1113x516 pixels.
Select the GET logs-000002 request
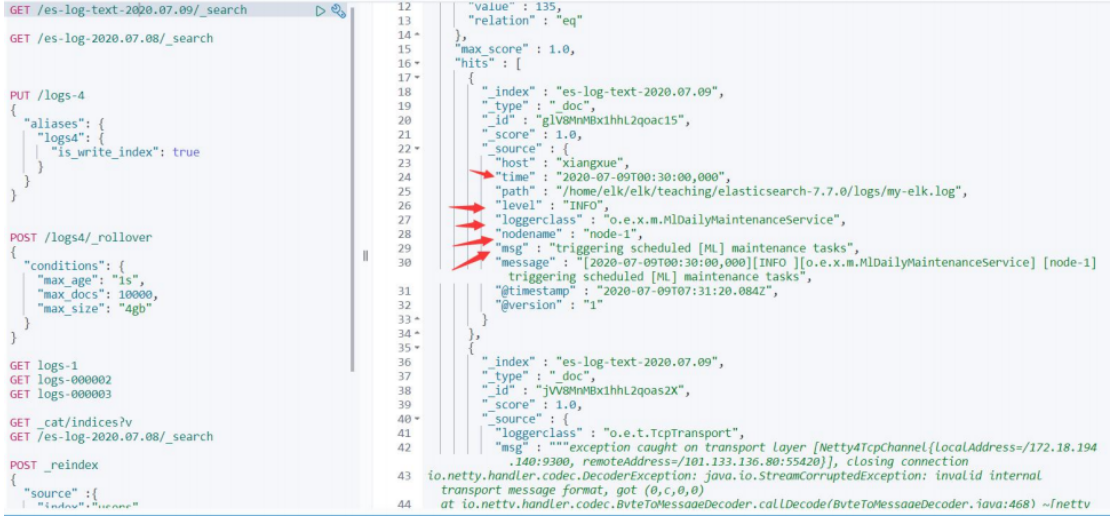click(61, 380)
